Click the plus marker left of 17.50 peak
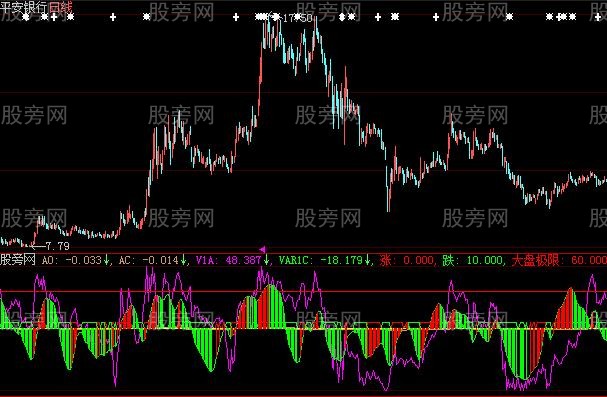 tap(236, 17)
